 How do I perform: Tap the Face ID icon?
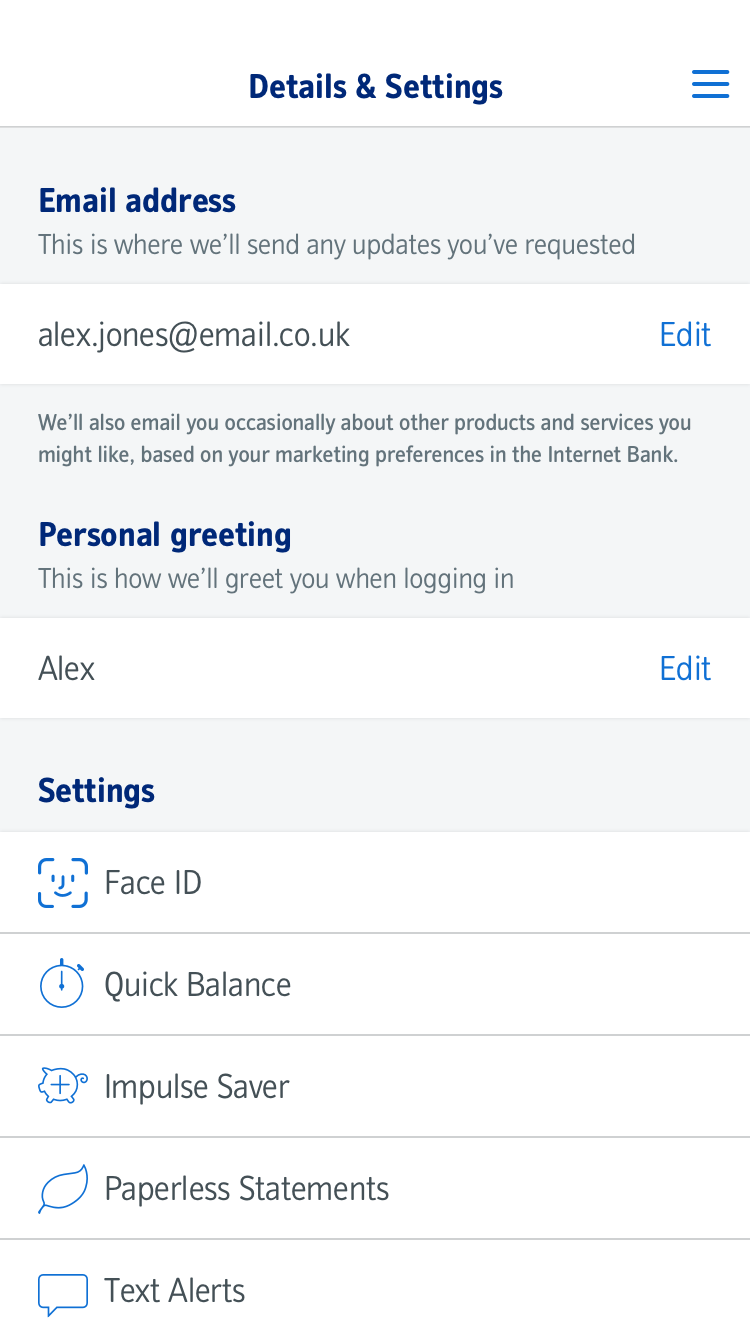click(62, 883)
